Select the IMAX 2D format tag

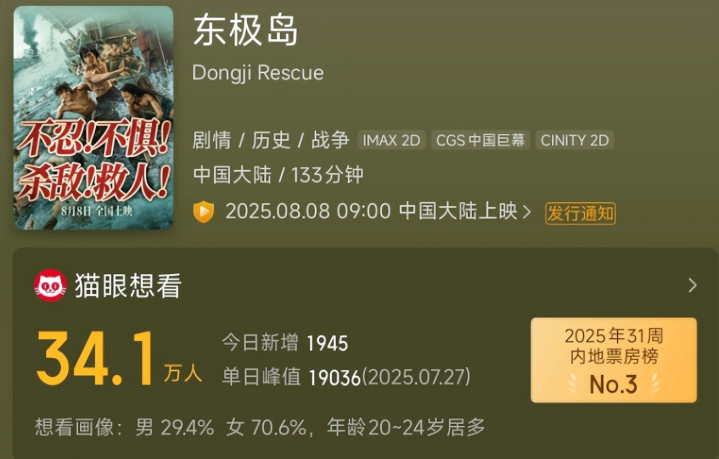[391, 140]
